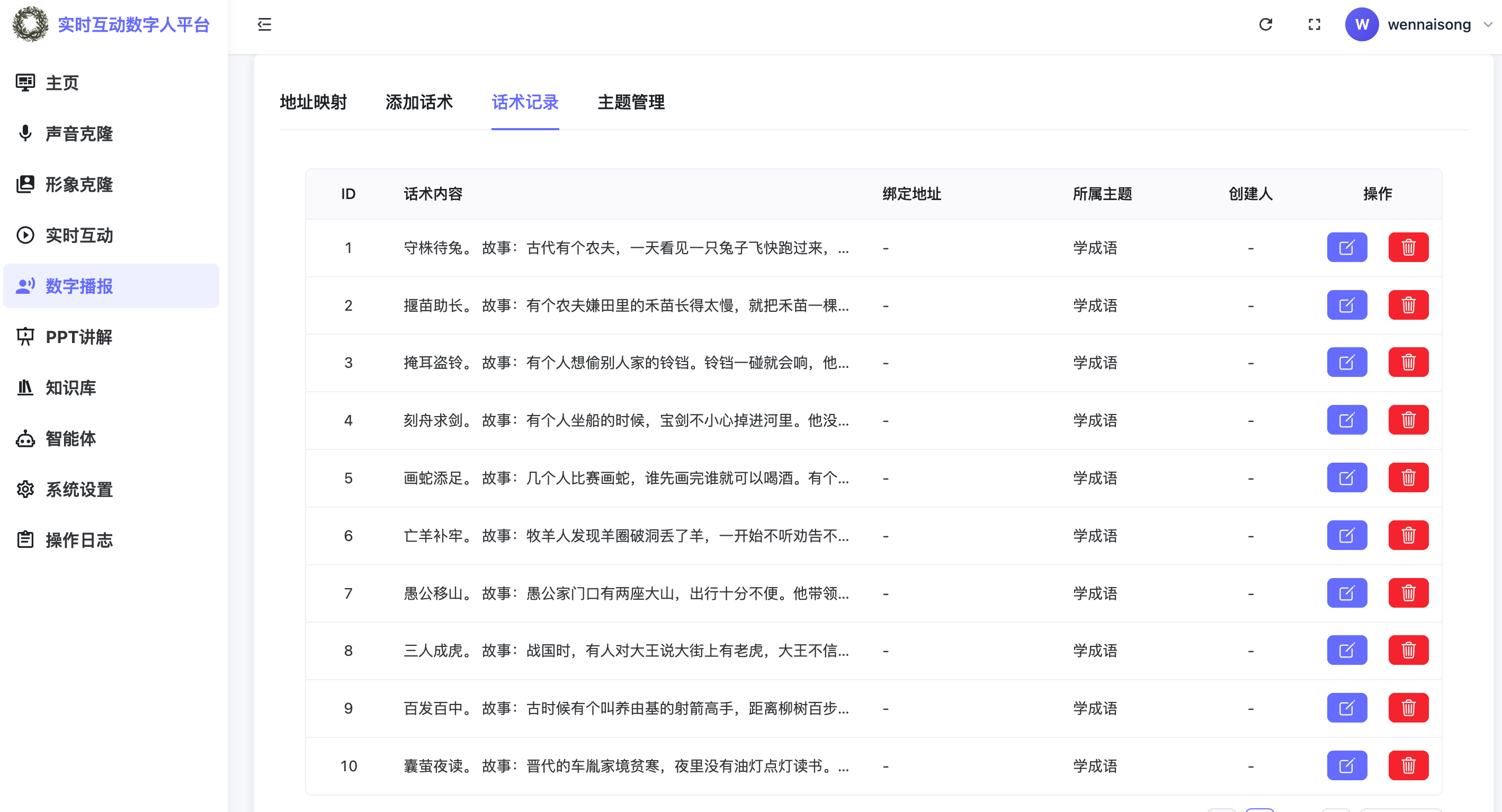Open 主页 in the sidebar
This screenshot has width=1502, height=812.
[111, 83]
